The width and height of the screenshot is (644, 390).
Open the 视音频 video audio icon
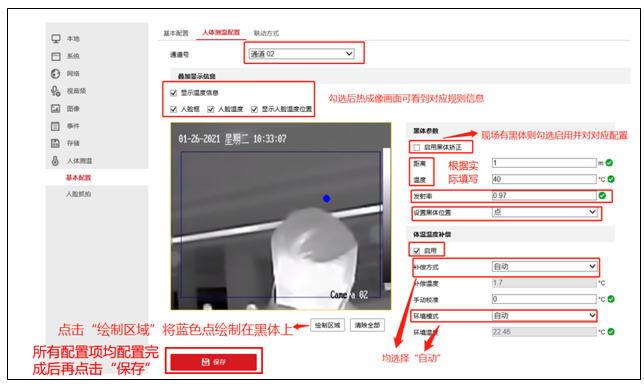[55, 91]
